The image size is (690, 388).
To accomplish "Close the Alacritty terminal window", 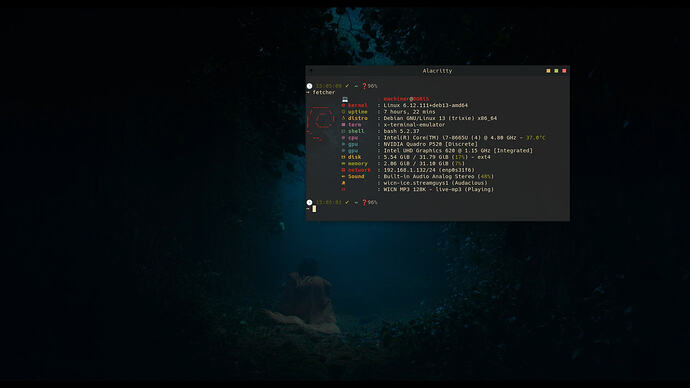I will (x=564, y=71).
